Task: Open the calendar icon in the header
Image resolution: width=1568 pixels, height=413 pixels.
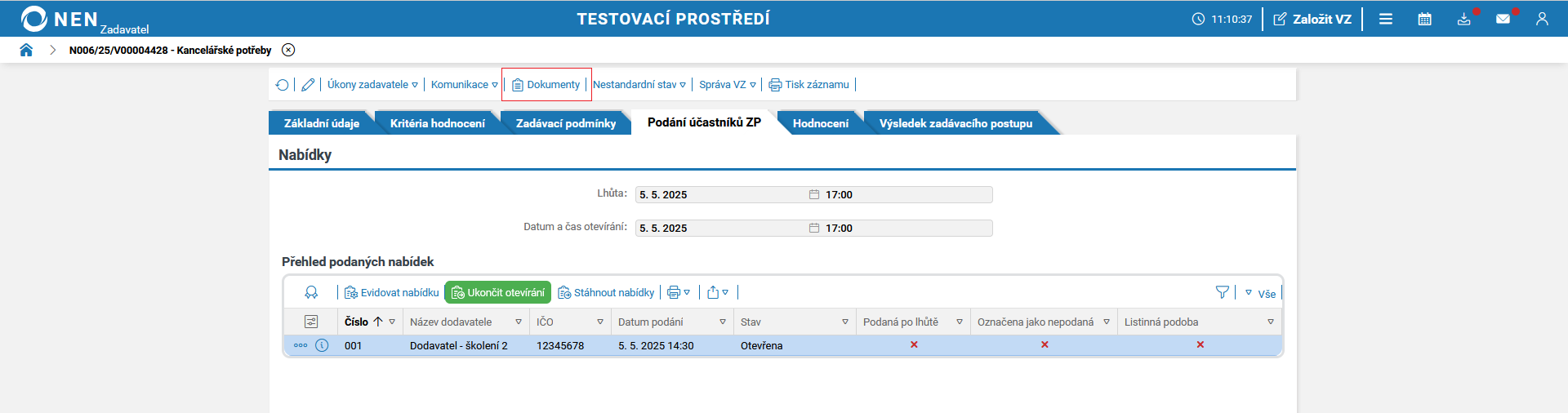Action: pyautogui.click(x=1424, y=19)
